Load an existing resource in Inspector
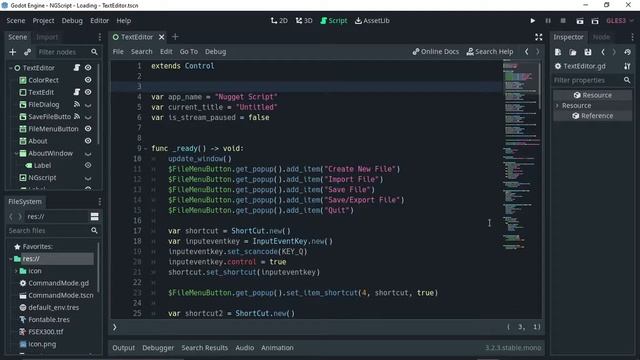This screenshot has height=360, width=640. pos(573,52)
